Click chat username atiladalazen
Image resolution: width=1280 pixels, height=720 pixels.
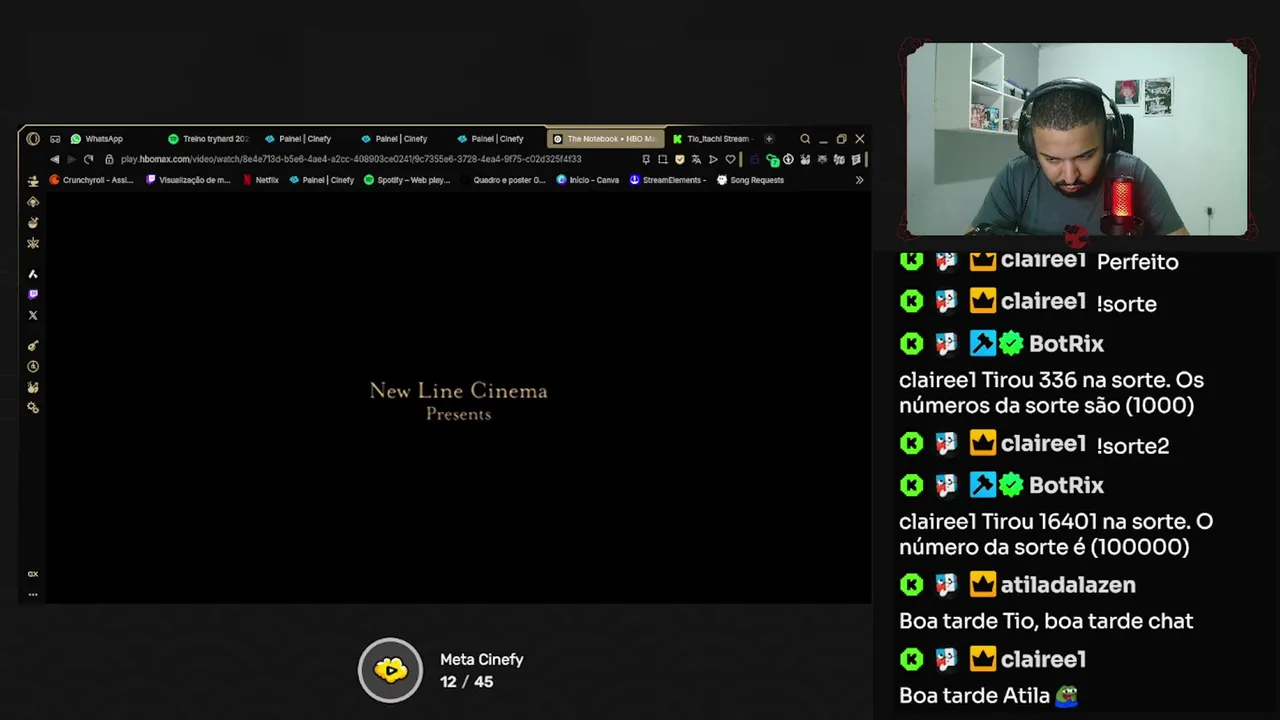point(1068,585)
